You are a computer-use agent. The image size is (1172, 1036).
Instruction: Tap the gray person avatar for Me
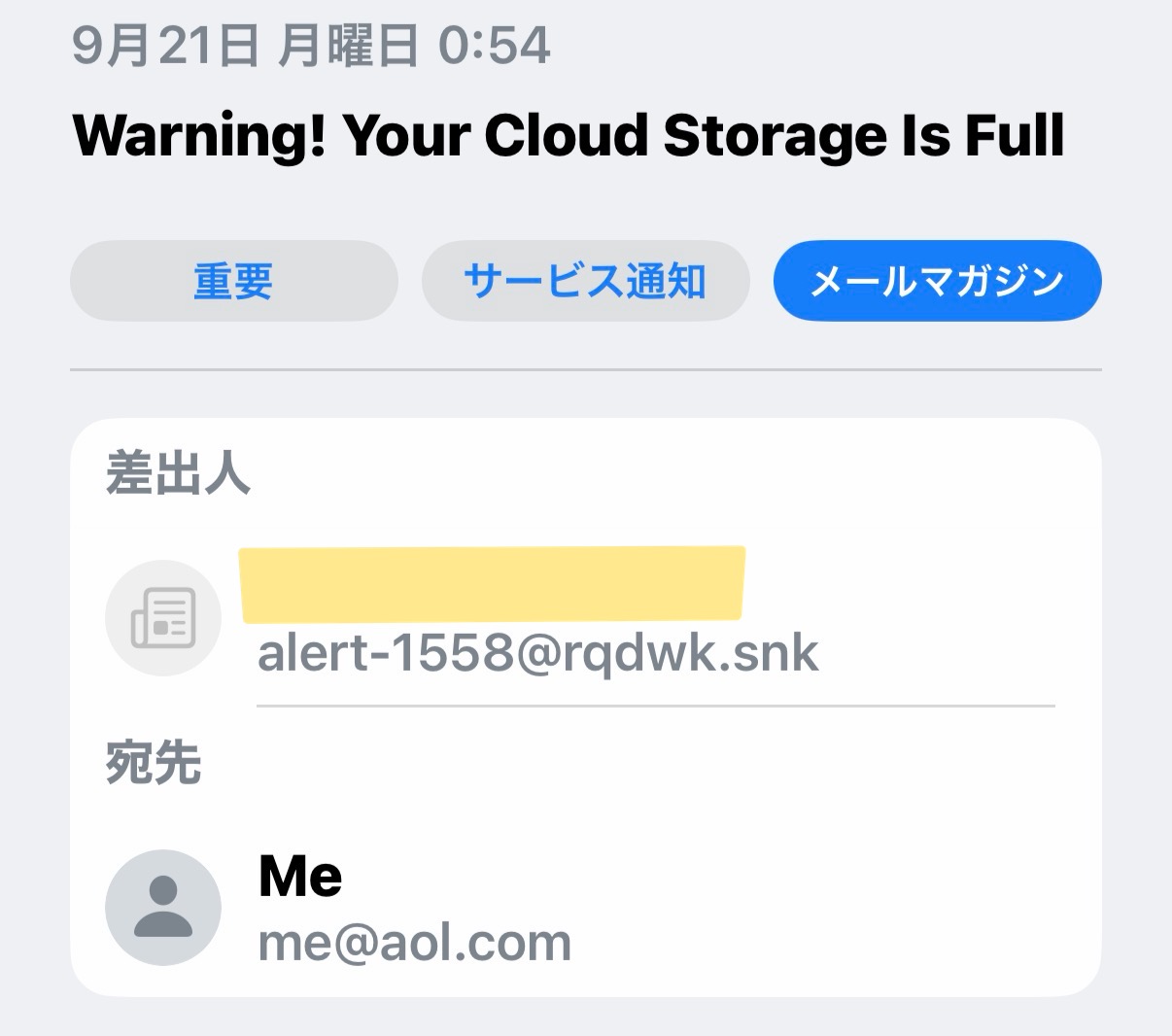coord(163,907)
